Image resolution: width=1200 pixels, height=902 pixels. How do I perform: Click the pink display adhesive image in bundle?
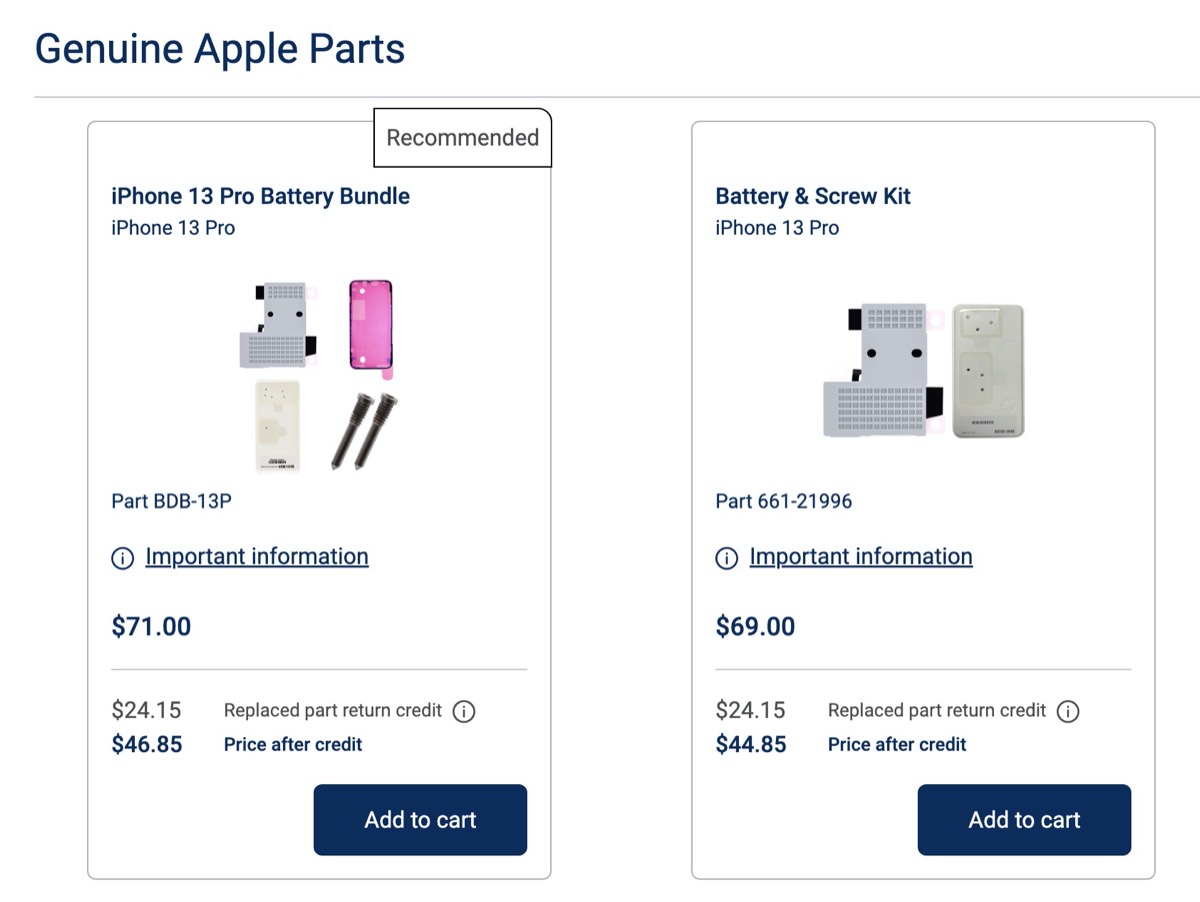370,325
